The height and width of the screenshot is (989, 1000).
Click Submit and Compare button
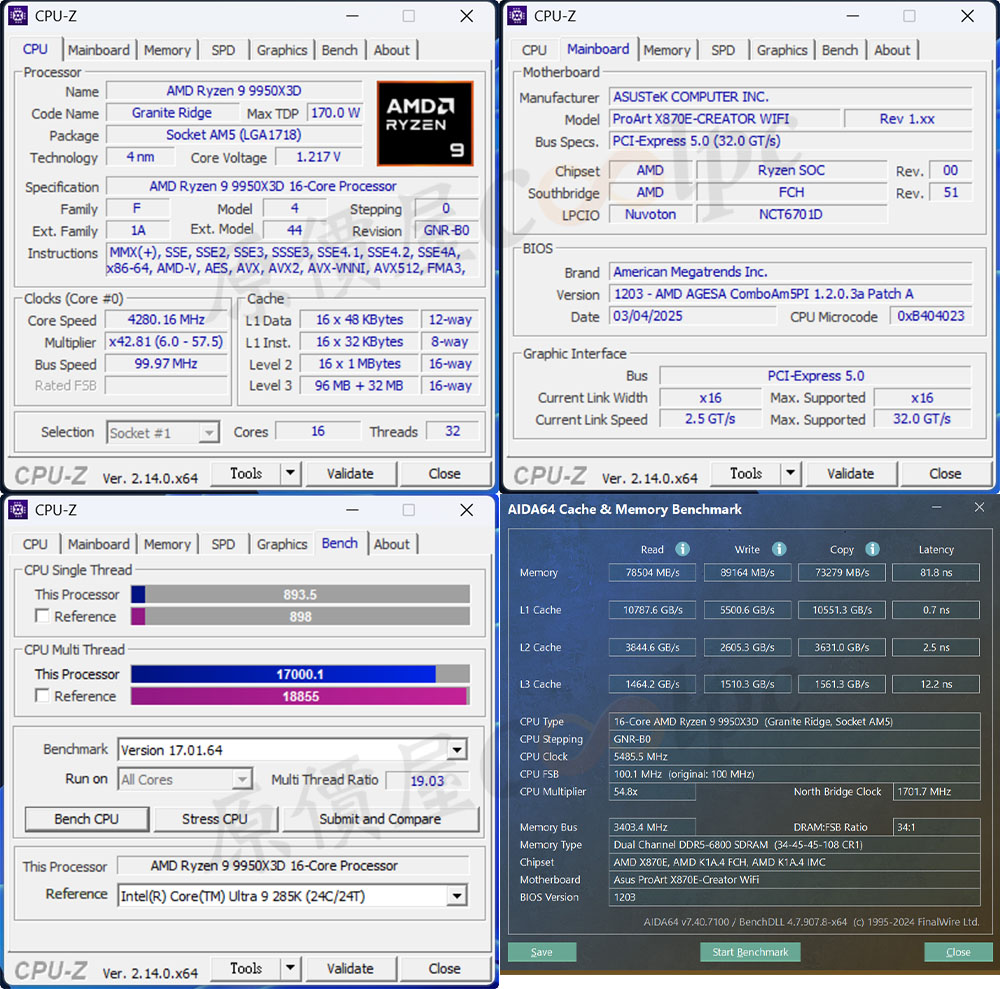[380, 819]
